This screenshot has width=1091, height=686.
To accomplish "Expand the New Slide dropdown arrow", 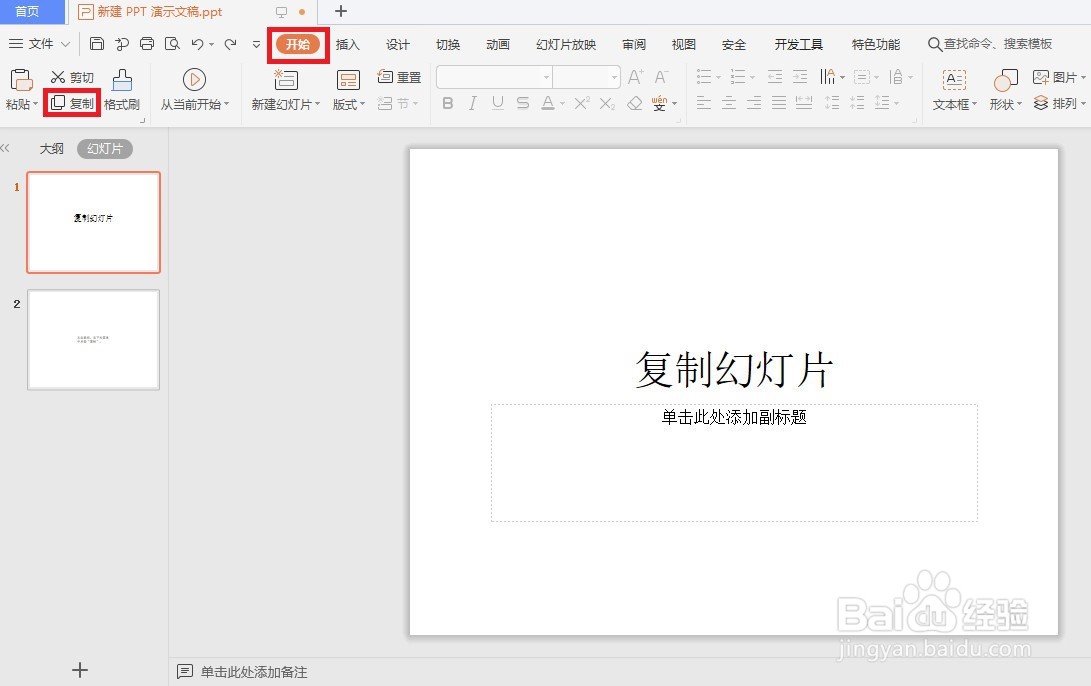I will pyautogui.click(x=317, y=104).
